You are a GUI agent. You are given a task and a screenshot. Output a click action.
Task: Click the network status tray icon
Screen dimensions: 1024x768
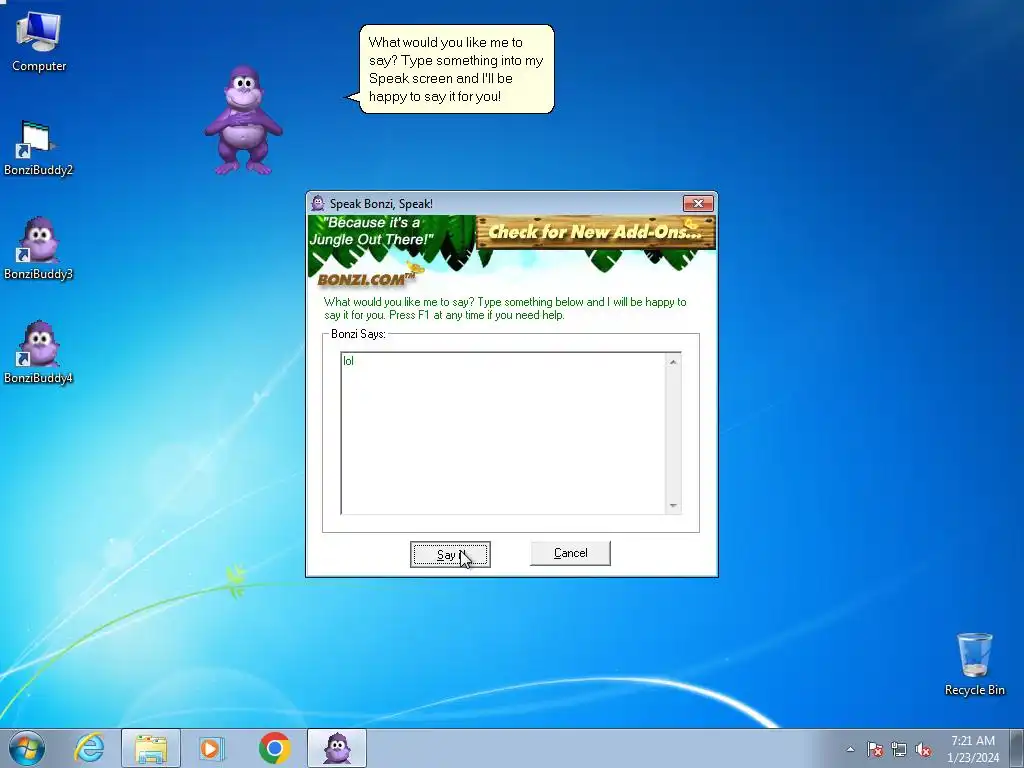[899, 749]
